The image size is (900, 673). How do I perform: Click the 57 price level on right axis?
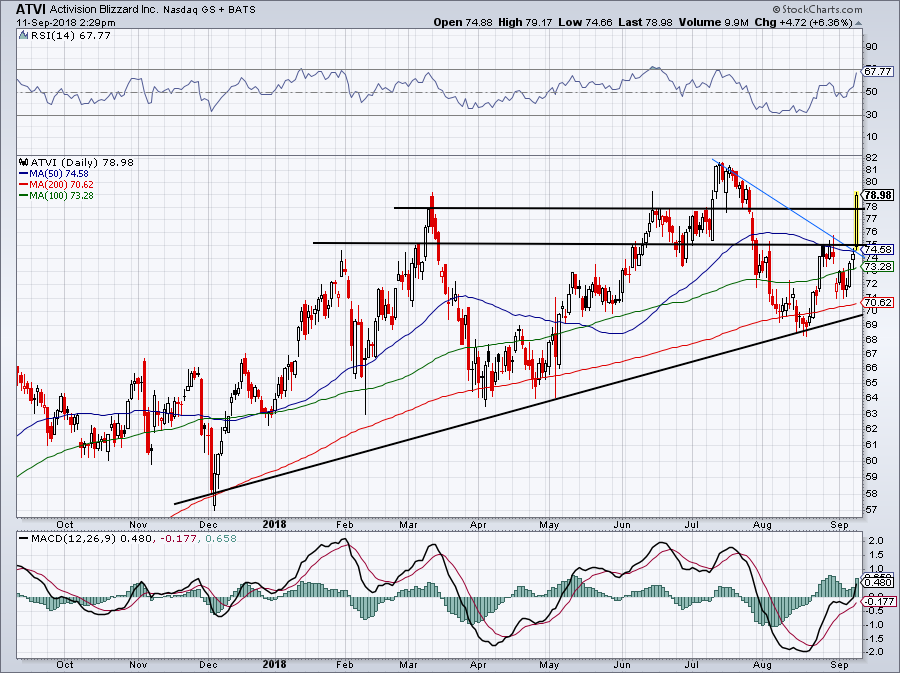click(x=871, y=509)
